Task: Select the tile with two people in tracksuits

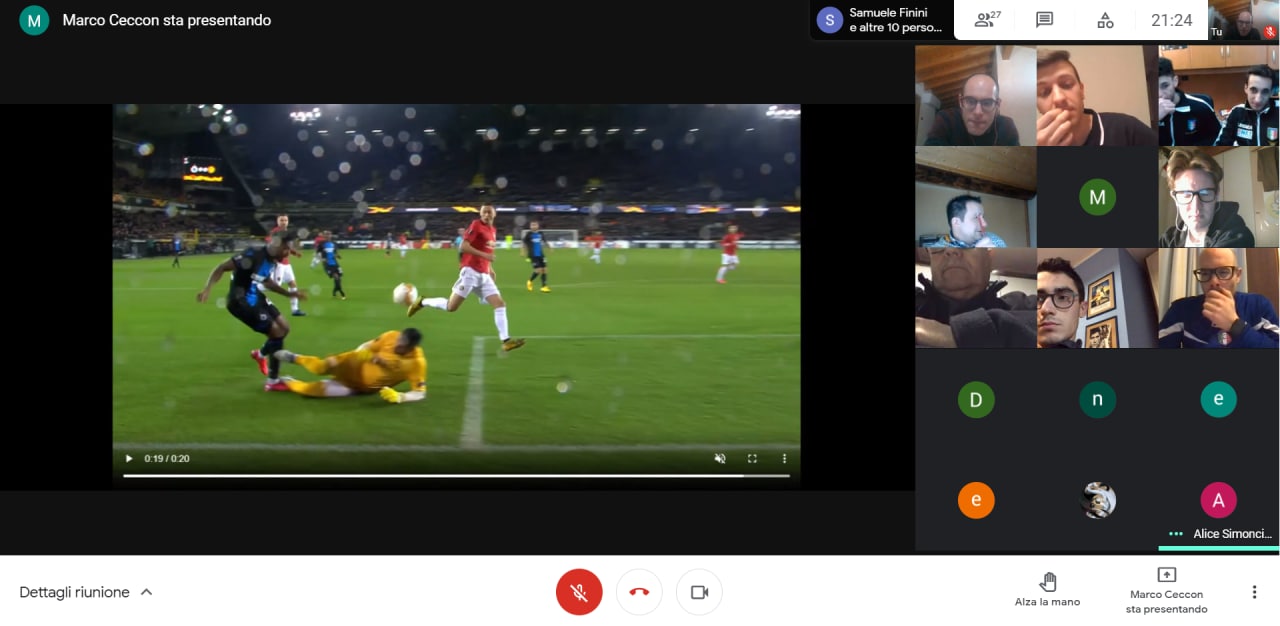Action: pyautogui.click(x=1219, y=96)
